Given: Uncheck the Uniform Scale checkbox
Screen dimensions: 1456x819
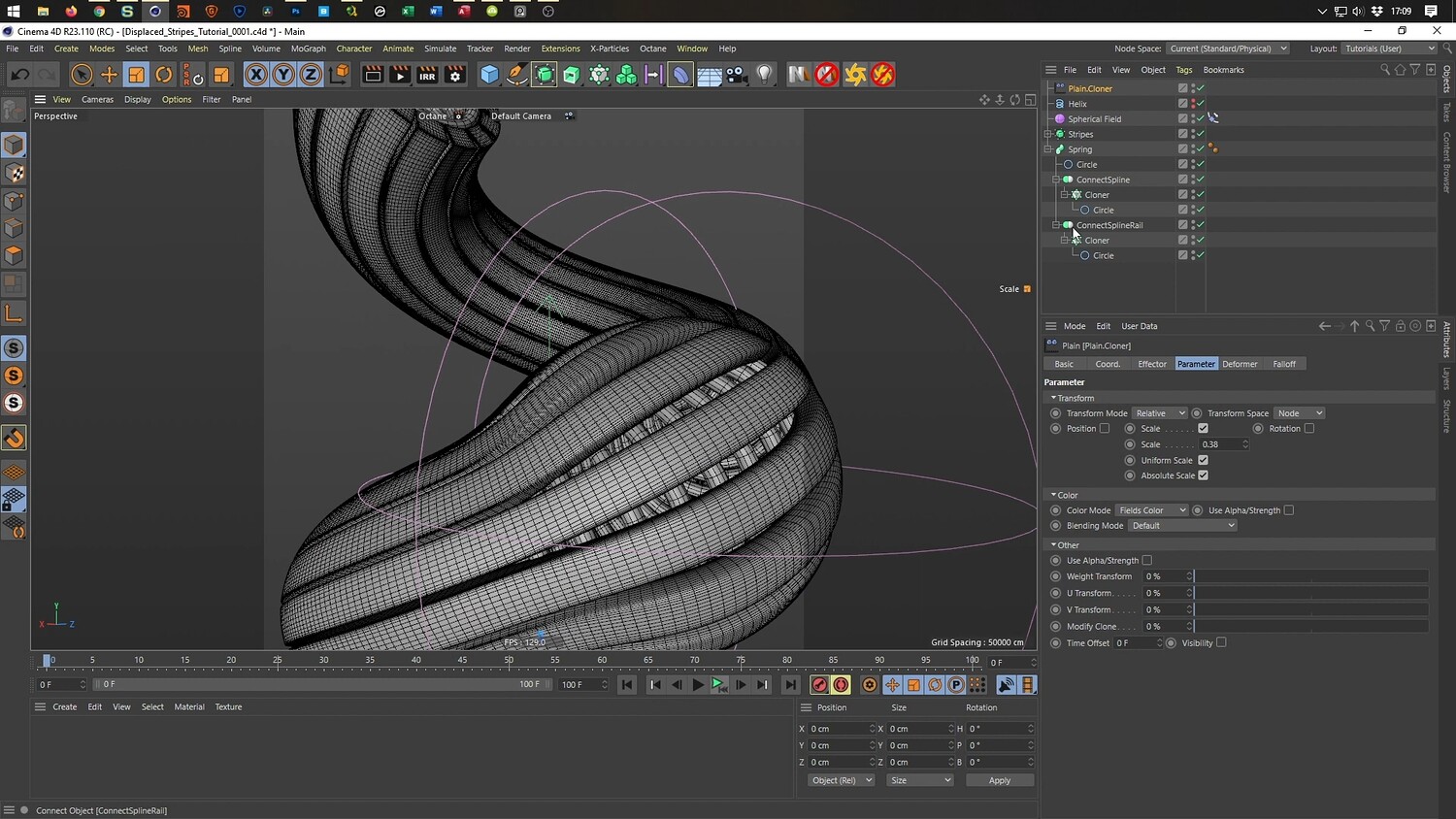Looking at the screenshot, I should pyautogui.click(x=1203, y=460).
